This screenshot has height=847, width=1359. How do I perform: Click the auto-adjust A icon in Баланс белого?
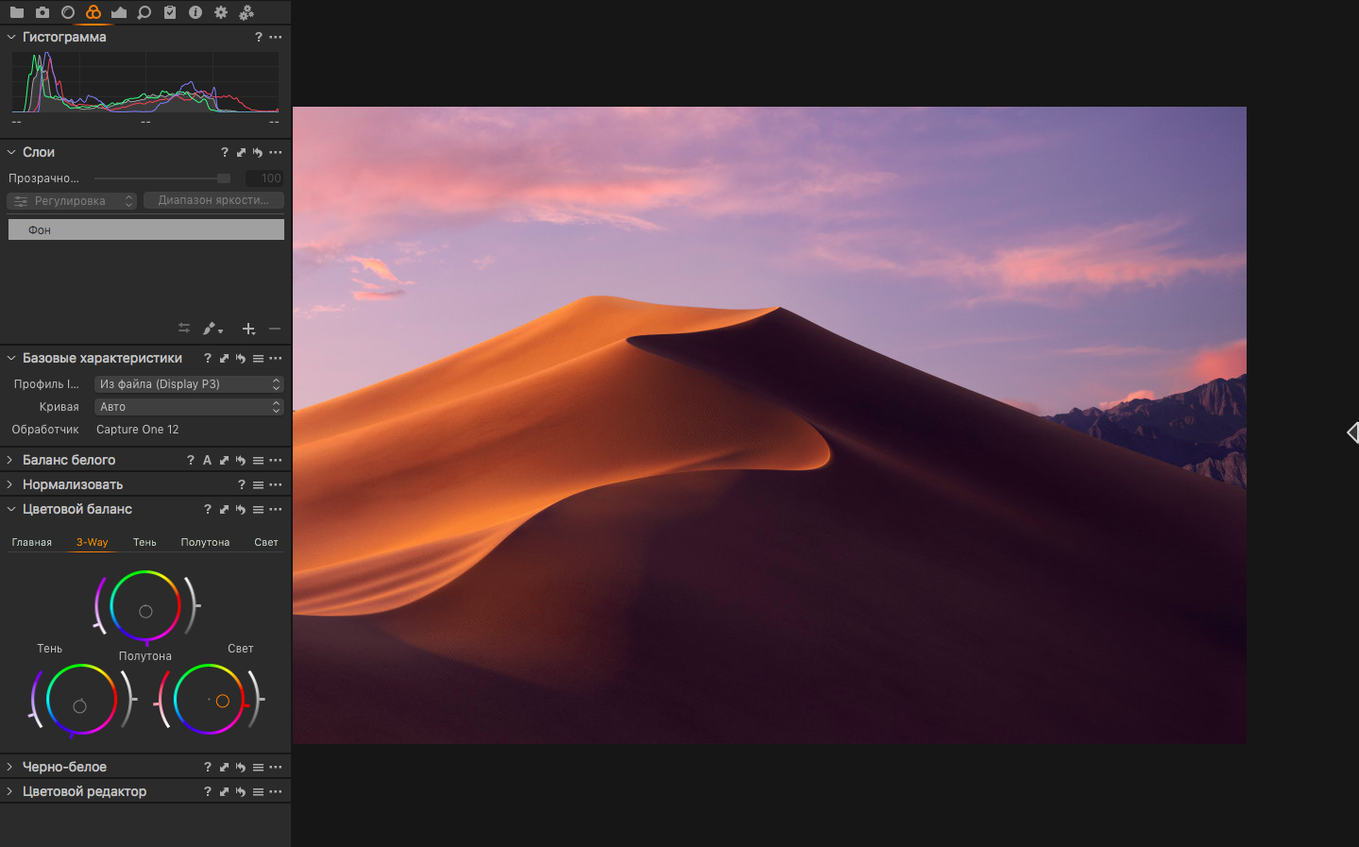coord(207,460)
